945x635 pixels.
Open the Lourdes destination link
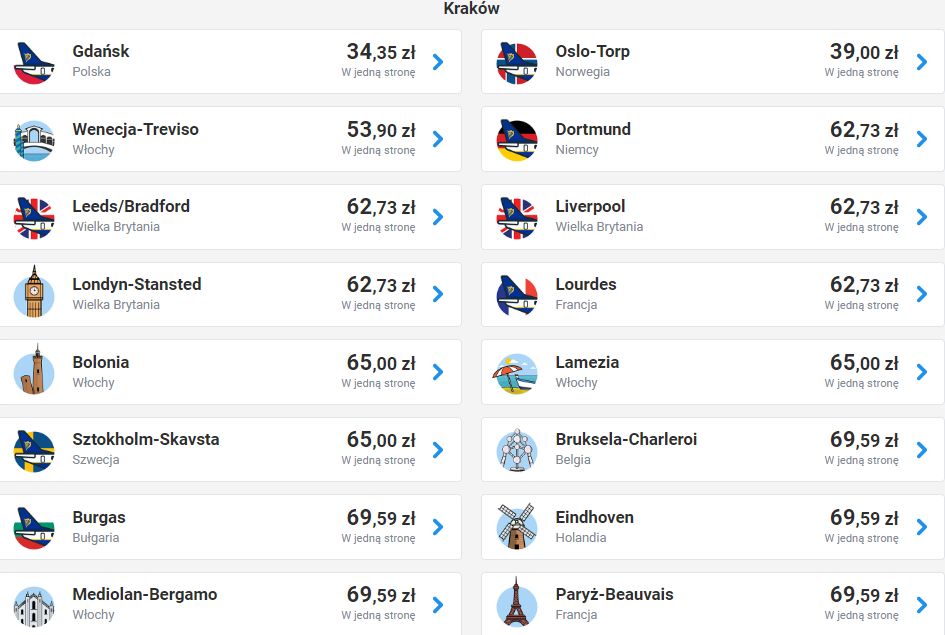[586, 284]
